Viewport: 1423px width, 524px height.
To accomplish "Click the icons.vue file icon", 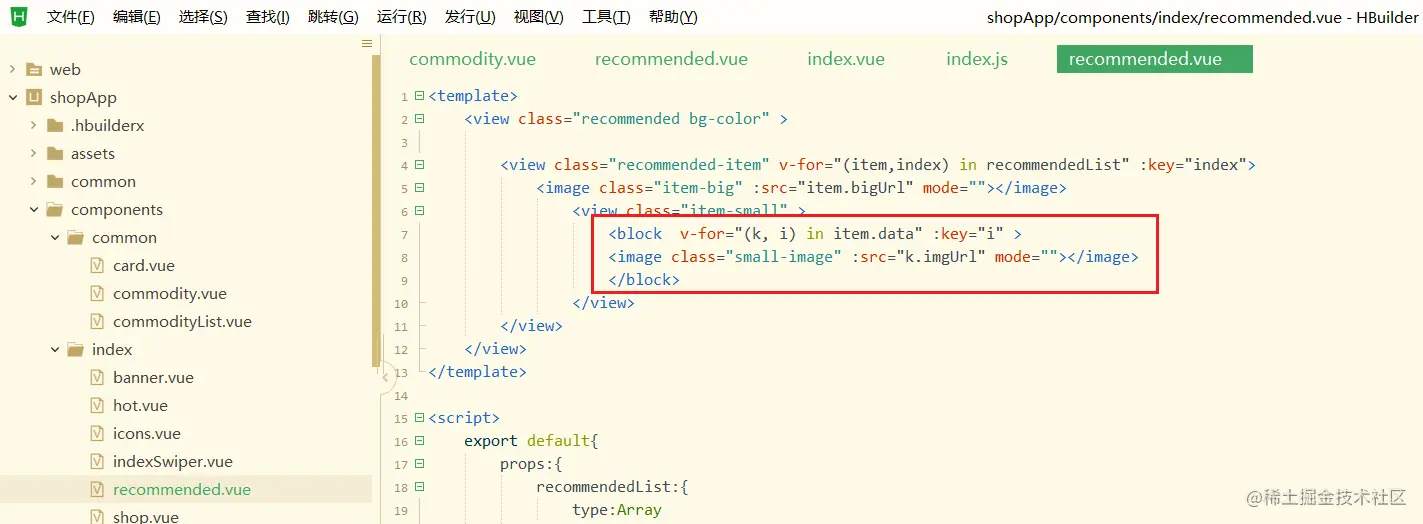I will tap(97, 433).
